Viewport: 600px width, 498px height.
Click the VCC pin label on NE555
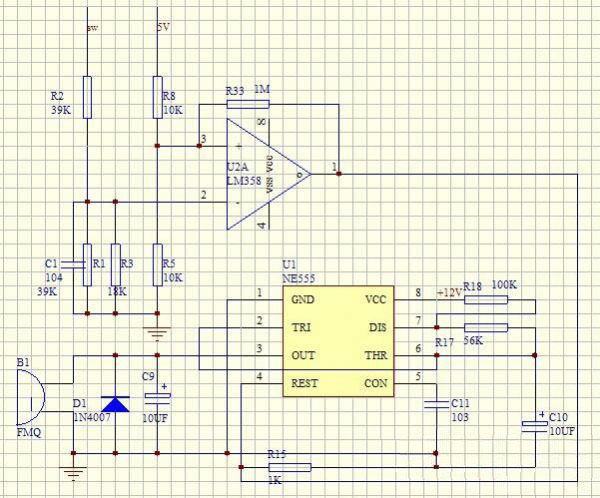click(x=375, y=299)
